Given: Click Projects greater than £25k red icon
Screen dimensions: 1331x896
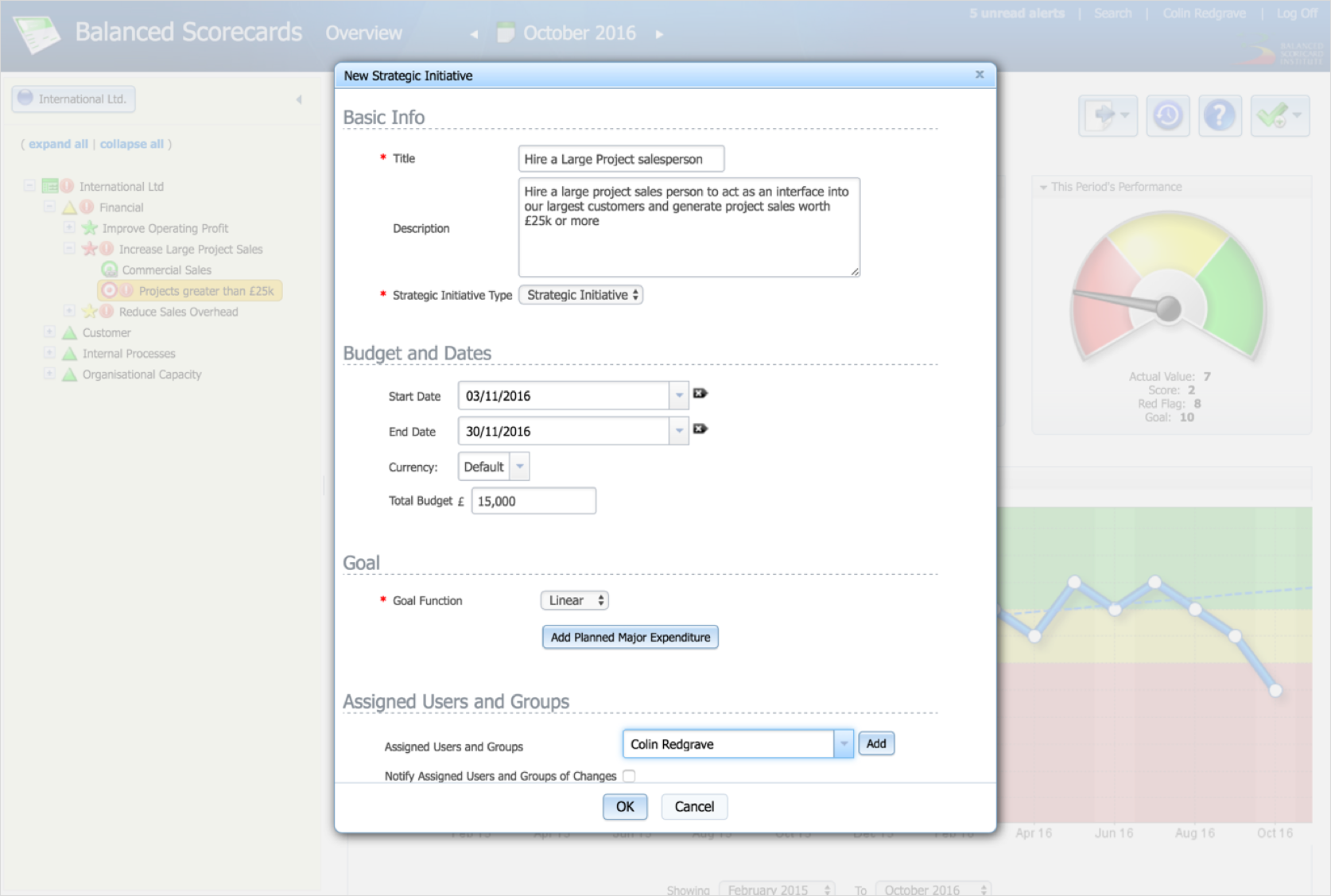Looking at the screenshot, I should click(x=110, y=291).
